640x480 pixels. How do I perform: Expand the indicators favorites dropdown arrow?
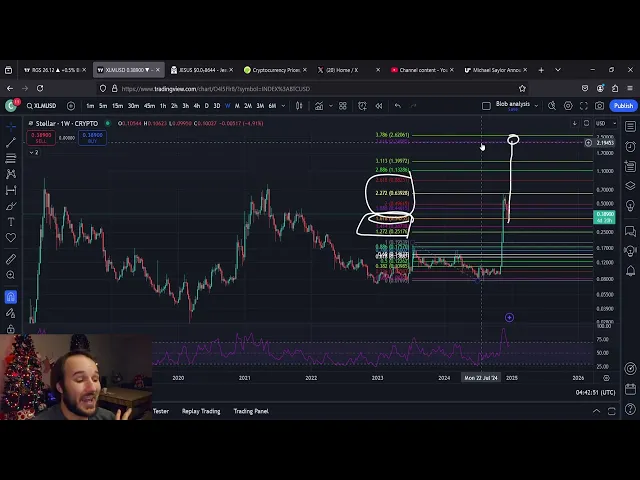point(331,106)
